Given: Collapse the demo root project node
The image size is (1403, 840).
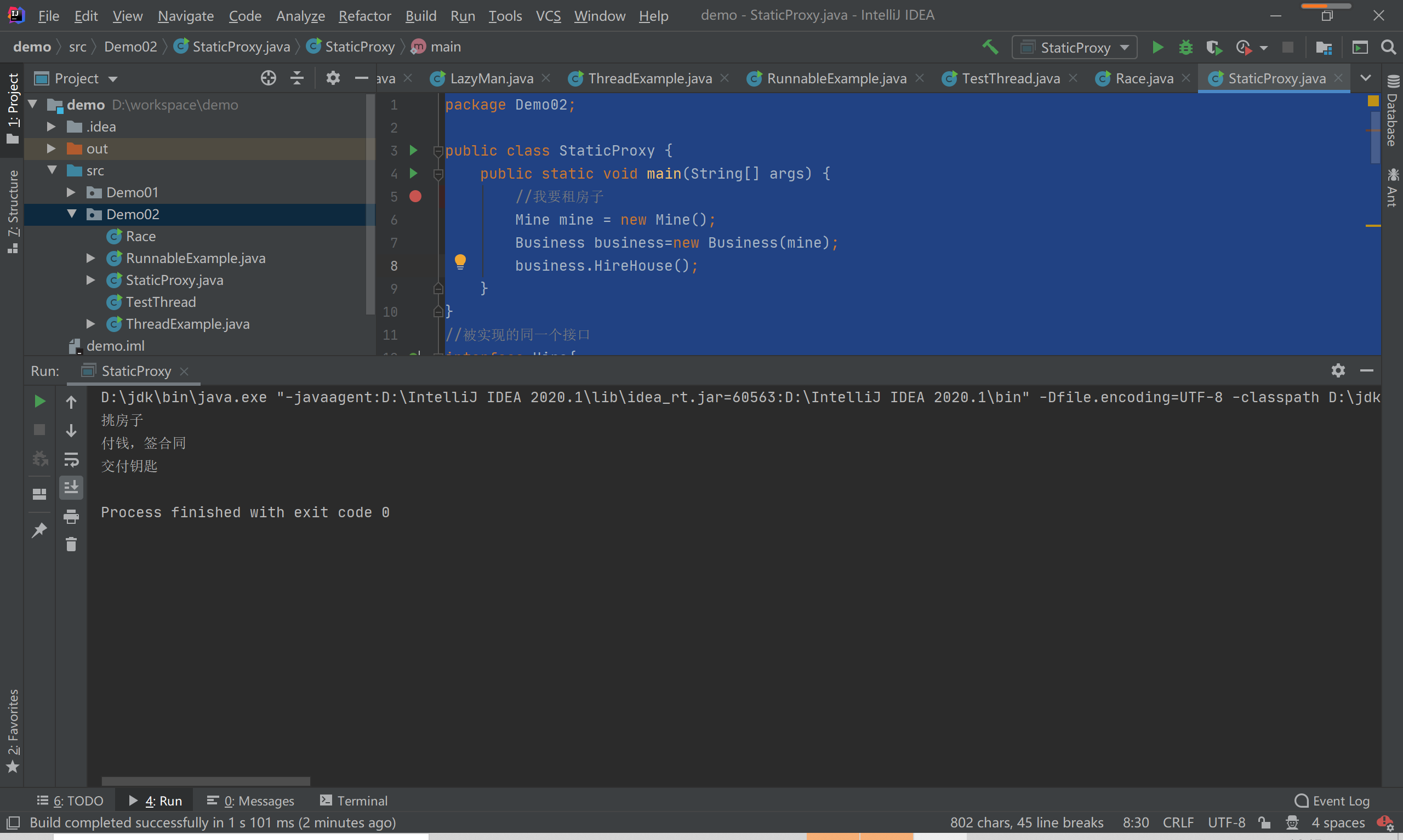Looking at the screenshot, I should 33,104.
